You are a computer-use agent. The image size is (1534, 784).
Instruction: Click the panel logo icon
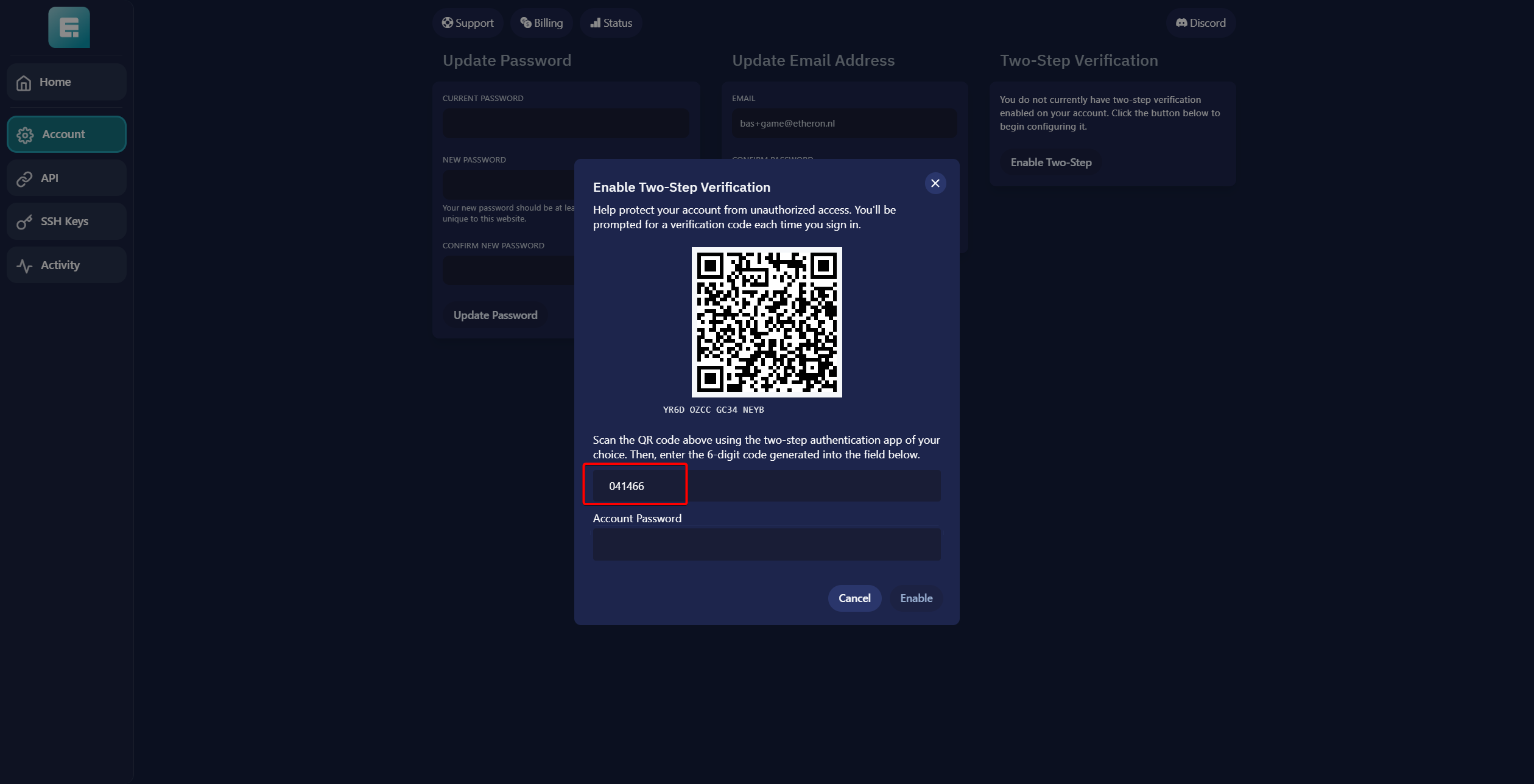point(69,27)
